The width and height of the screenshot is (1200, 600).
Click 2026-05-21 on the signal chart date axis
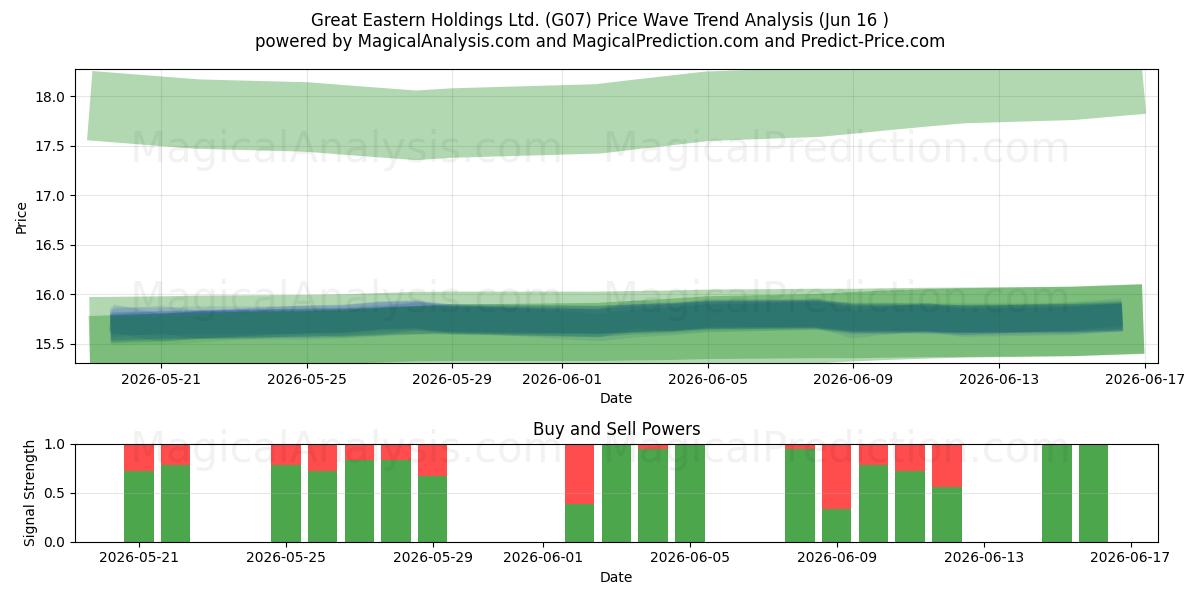click(x=139, y=558)
